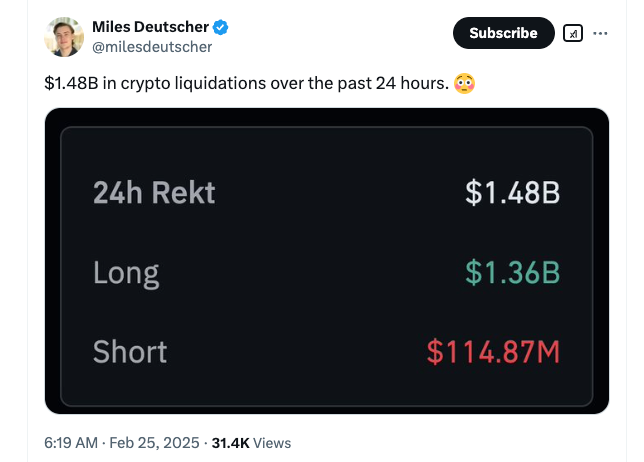Click the $1.48B text in the tweet body
Image resolution: width=644 pixels, height=462 pixels.
(x=71, y=83)
